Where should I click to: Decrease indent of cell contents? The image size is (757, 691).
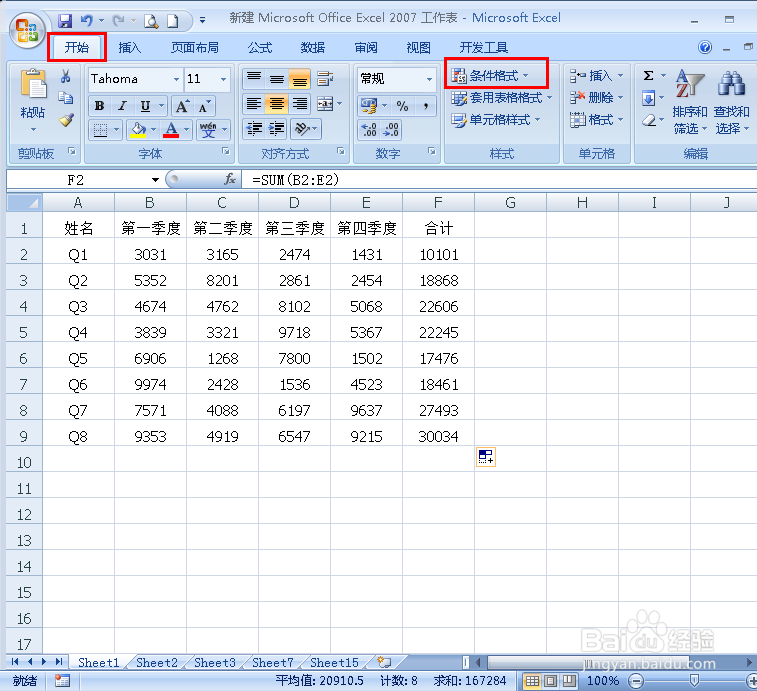click(254, 129)
